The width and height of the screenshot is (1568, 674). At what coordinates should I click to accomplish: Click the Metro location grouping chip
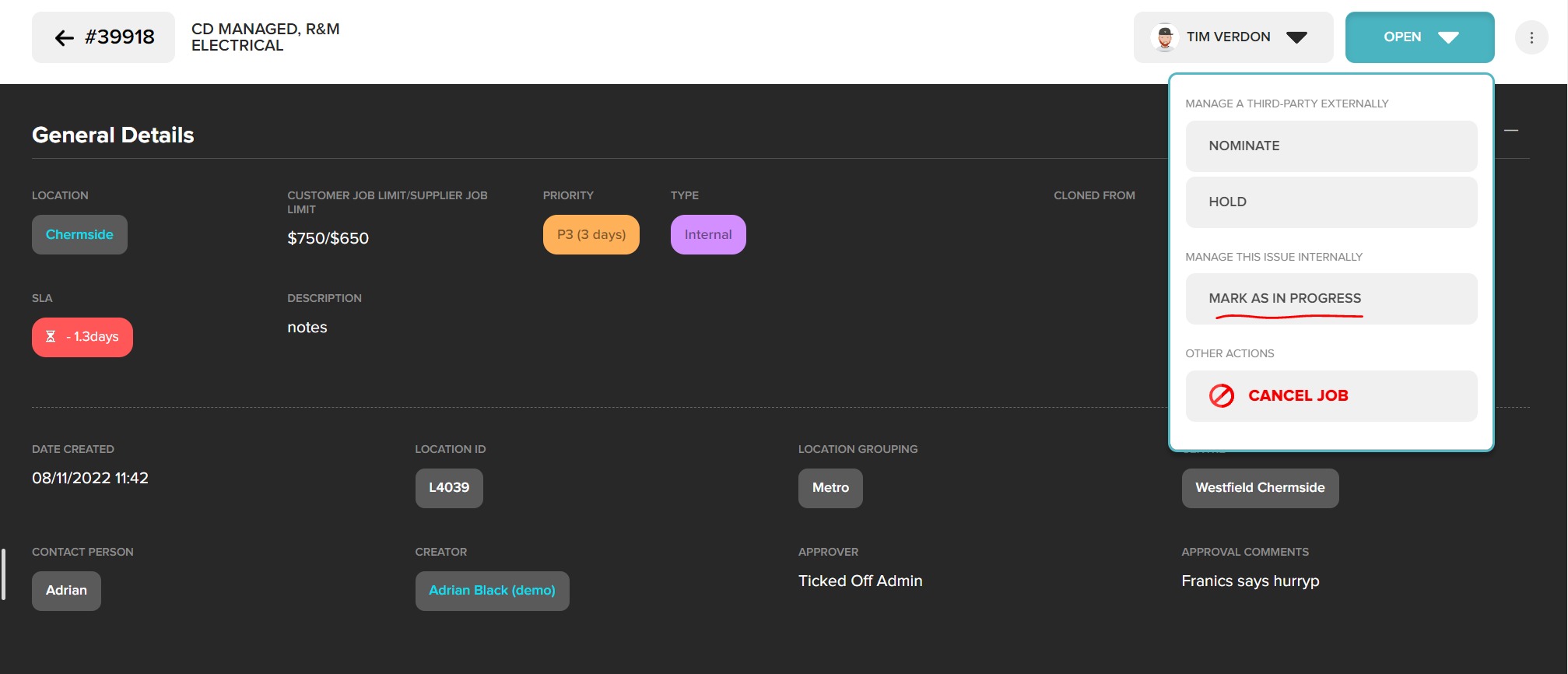click(830, 488)
